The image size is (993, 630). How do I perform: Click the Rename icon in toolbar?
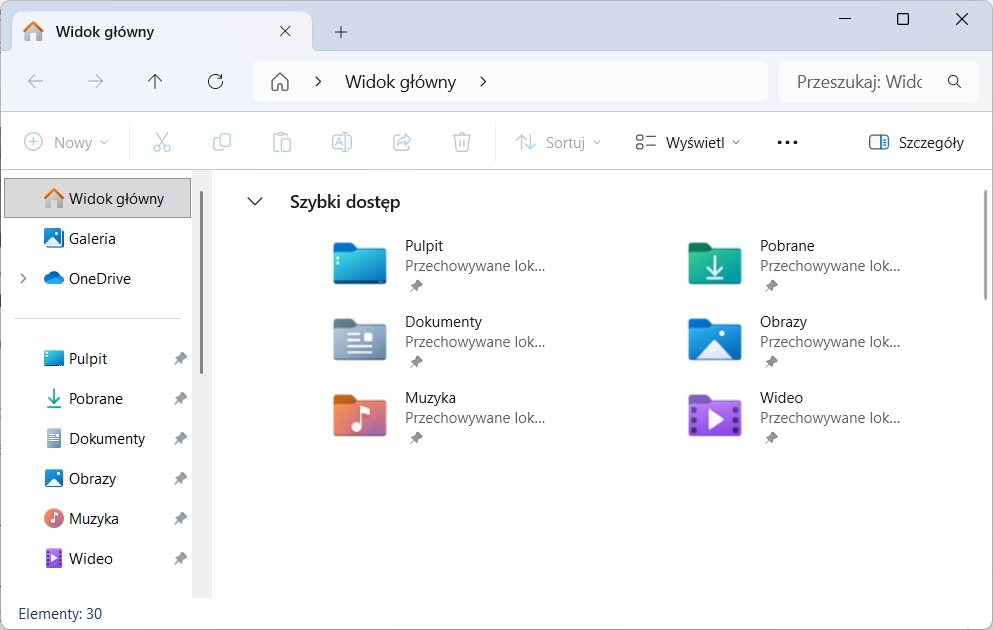click(x=342, y=142)
